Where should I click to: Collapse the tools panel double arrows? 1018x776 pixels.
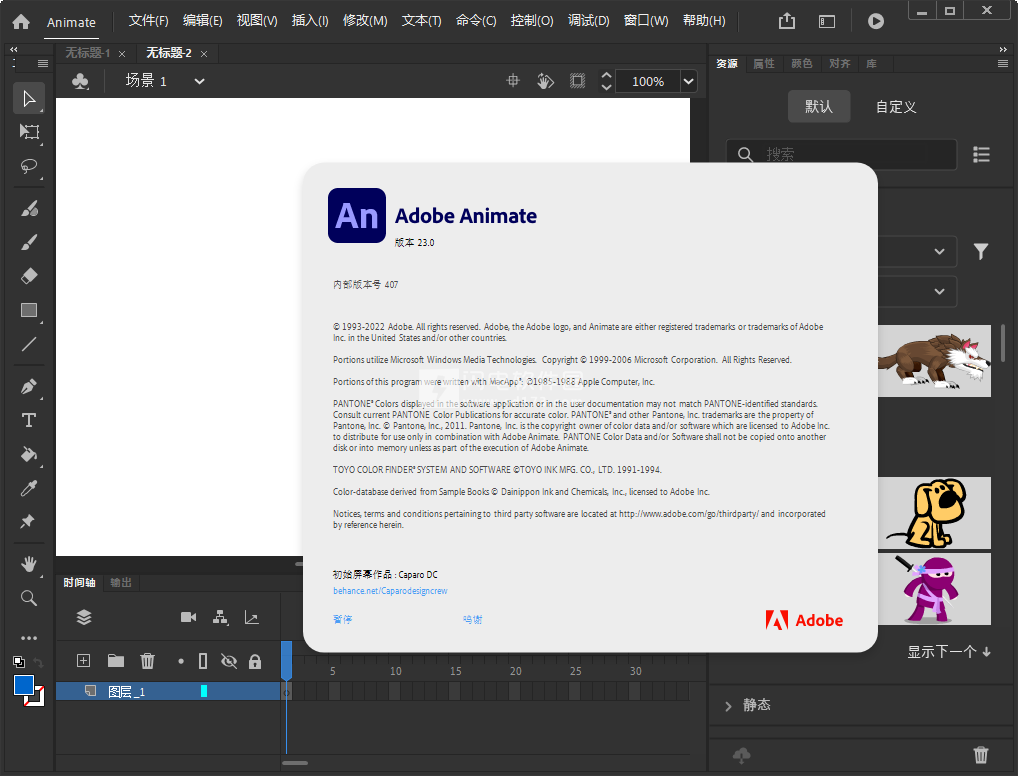[14, 49]
